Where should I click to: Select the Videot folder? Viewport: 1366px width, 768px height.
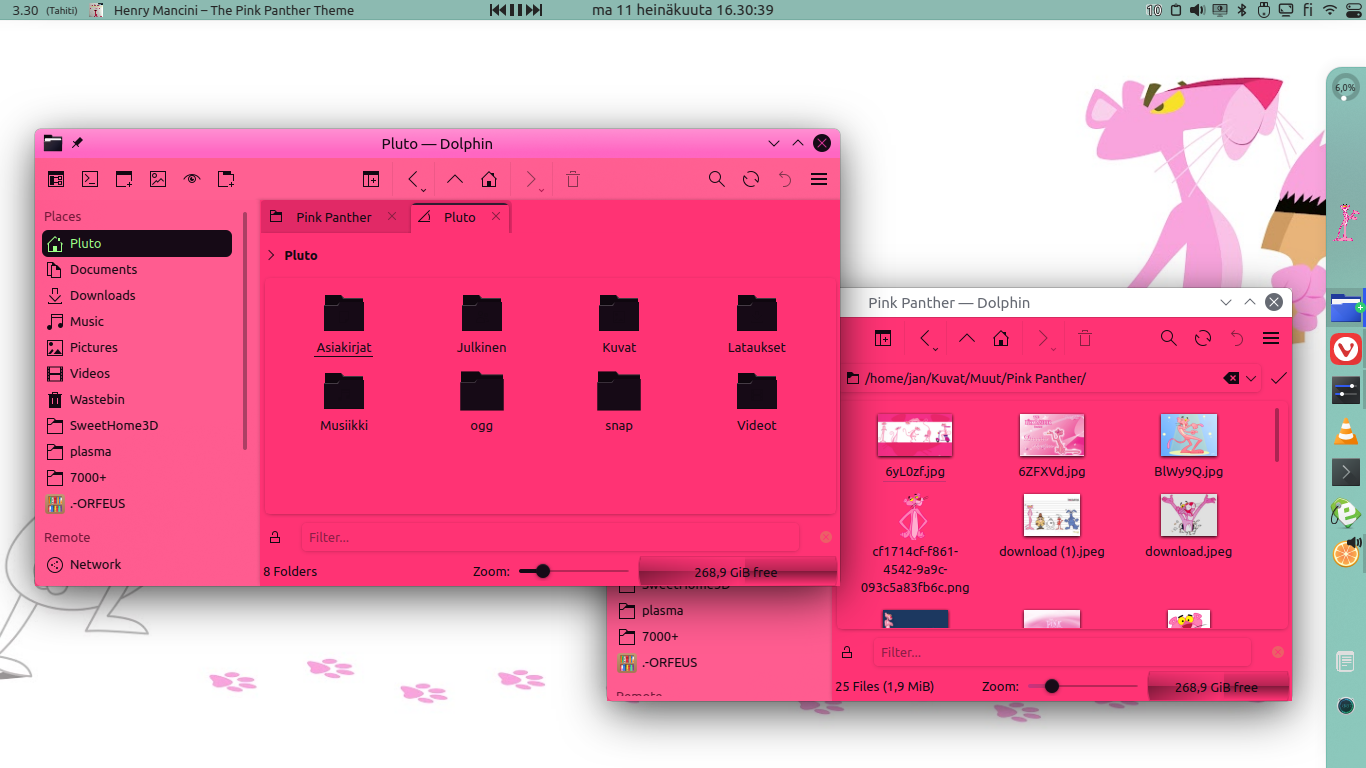(x=757, y=402)
